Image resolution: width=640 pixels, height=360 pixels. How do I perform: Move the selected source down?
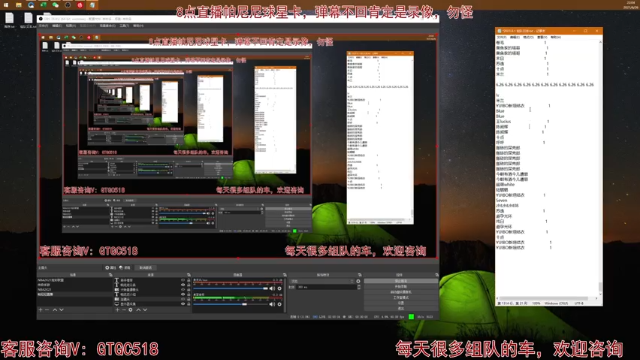click(145, 310)
